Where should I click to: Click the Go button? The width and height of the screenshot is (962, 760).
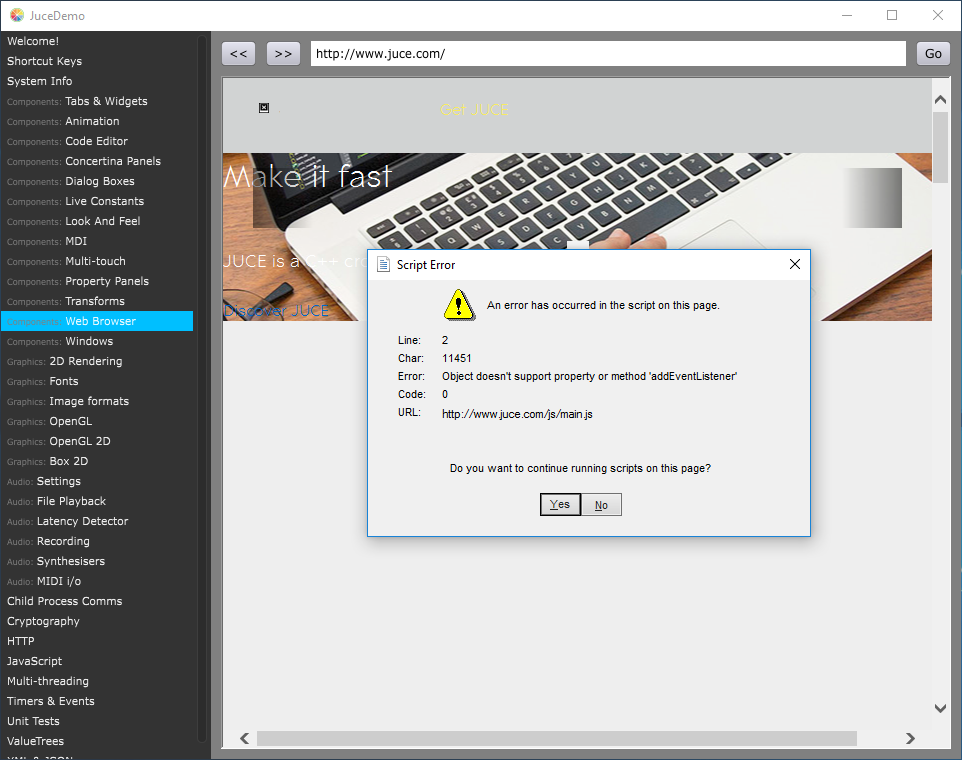(x=932, y=54)
